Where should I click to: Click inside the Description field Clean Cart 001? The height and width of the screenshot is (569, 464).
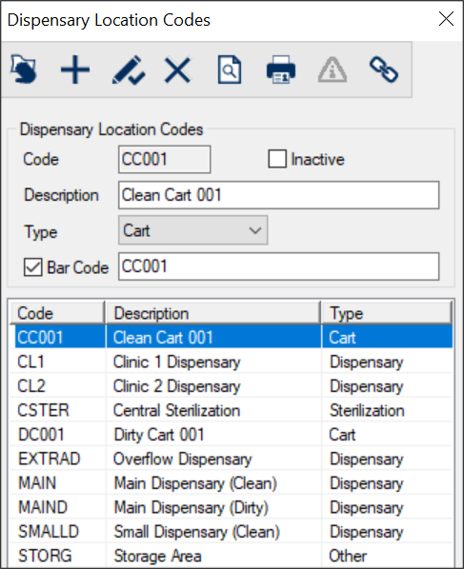click(279, 195)
